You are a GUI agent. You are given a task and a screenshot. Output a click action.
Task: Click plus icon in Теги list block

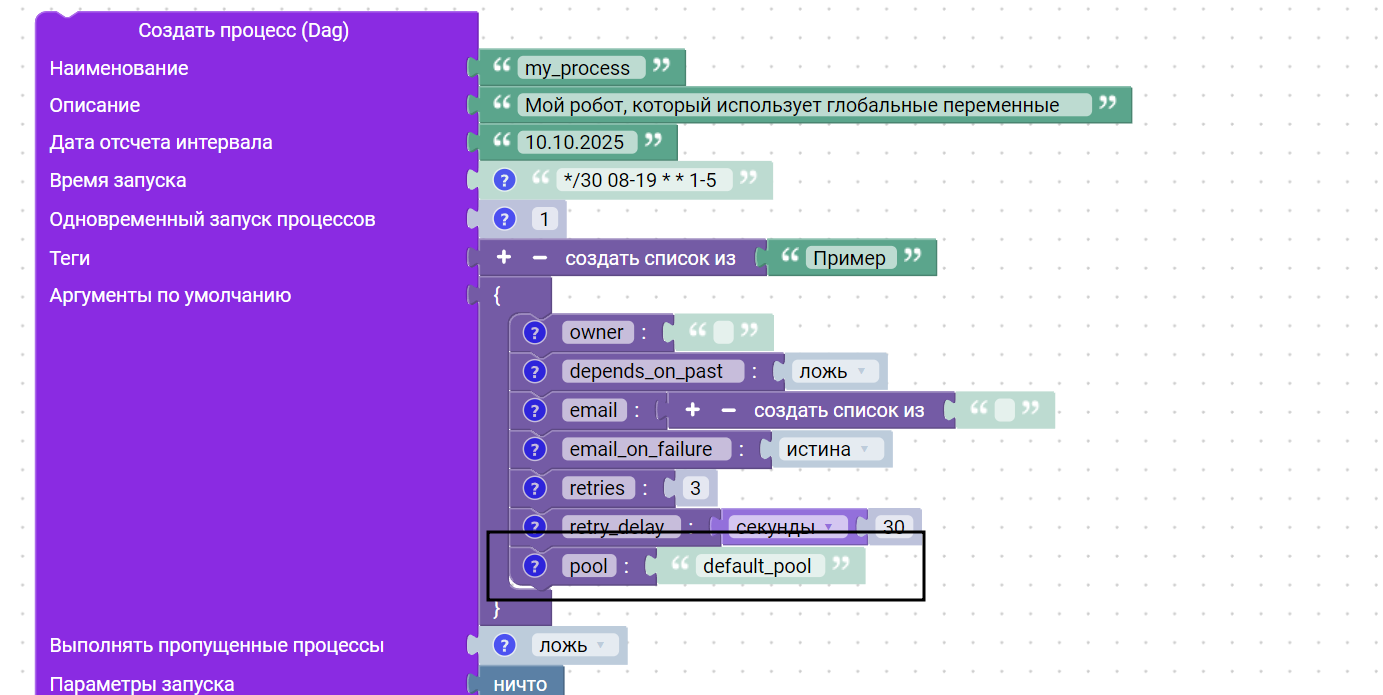tap(504, 258)
